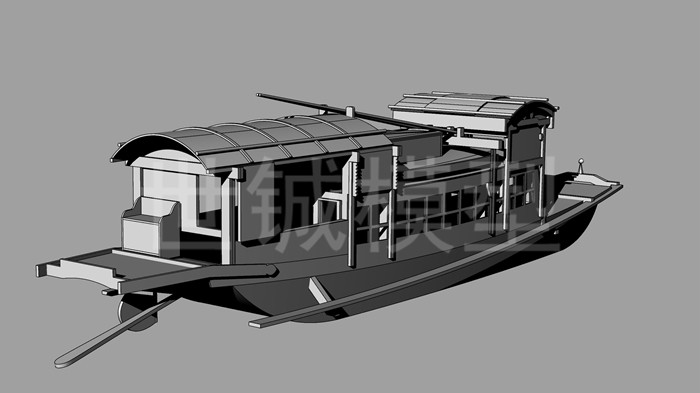The width and height of the screenshot is (700, 393).
Task: Select the small upright peg on the roof pole
Action: coord(350,112)
